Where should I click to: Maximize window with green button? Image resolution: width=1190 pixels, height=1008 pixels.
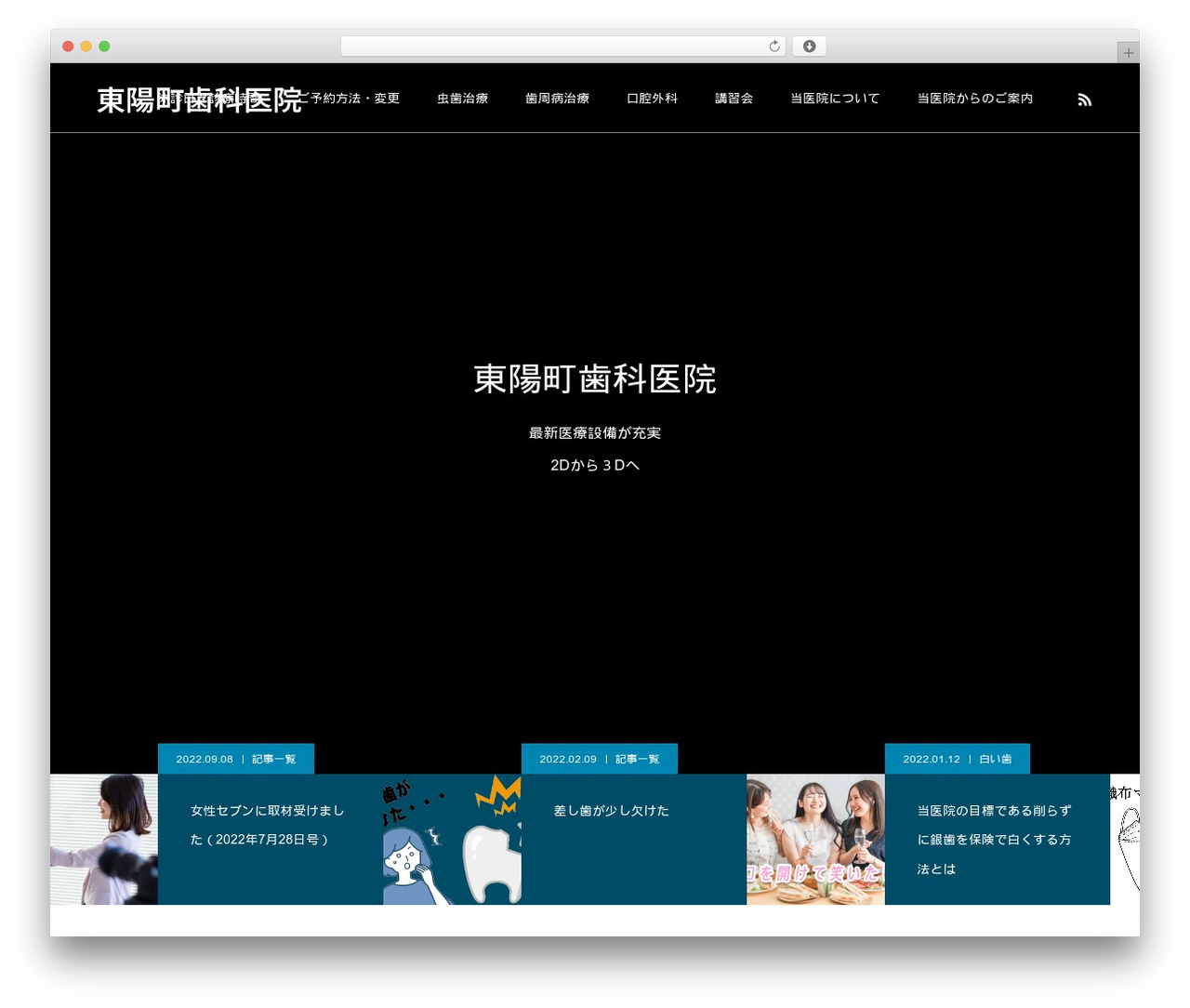click(x=104, y=46)
